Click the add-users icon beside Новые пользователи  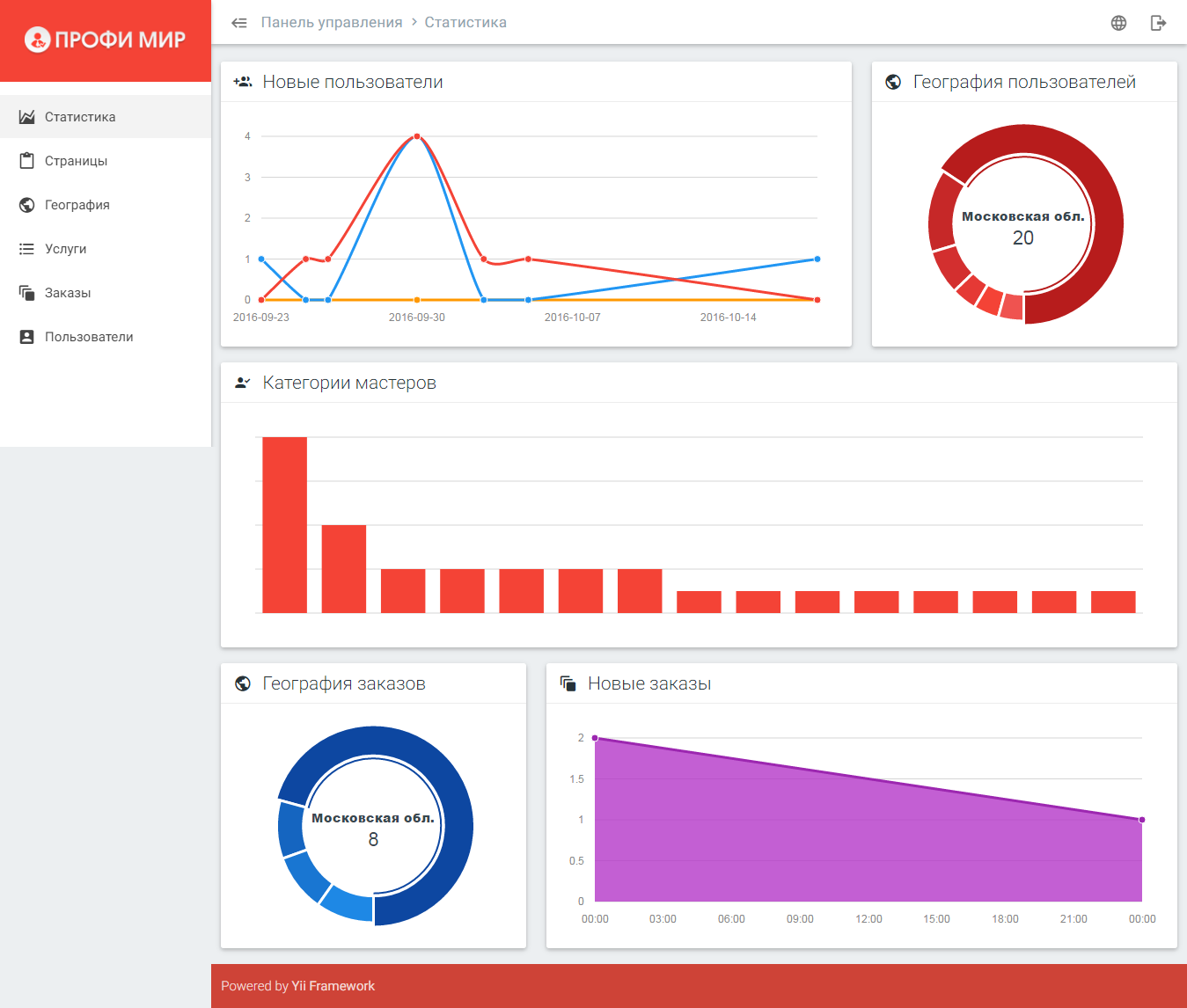pos(242,82)
